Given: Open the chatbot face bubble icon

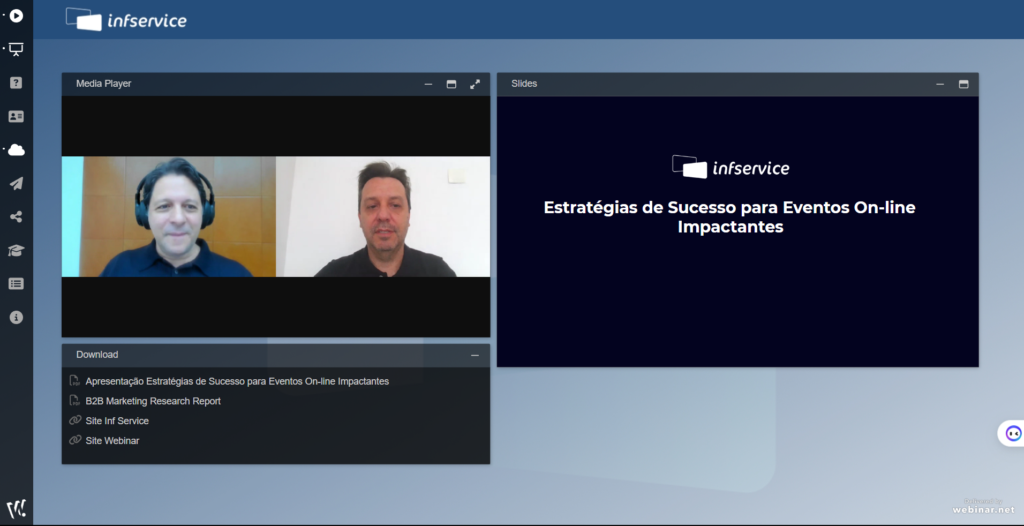Looking at the screenshot, I should (1013, 433).
